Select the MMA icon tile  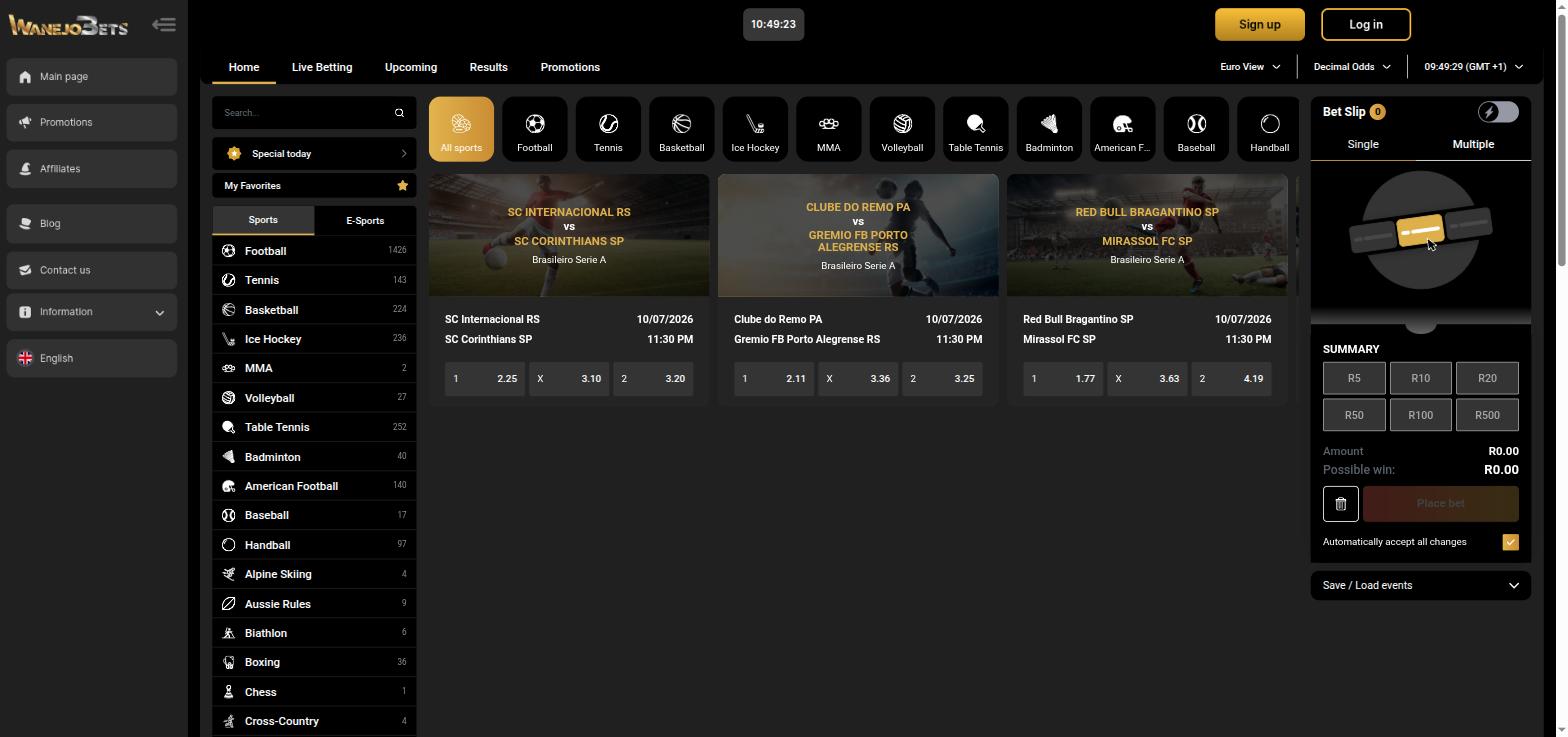coord(829,129)
